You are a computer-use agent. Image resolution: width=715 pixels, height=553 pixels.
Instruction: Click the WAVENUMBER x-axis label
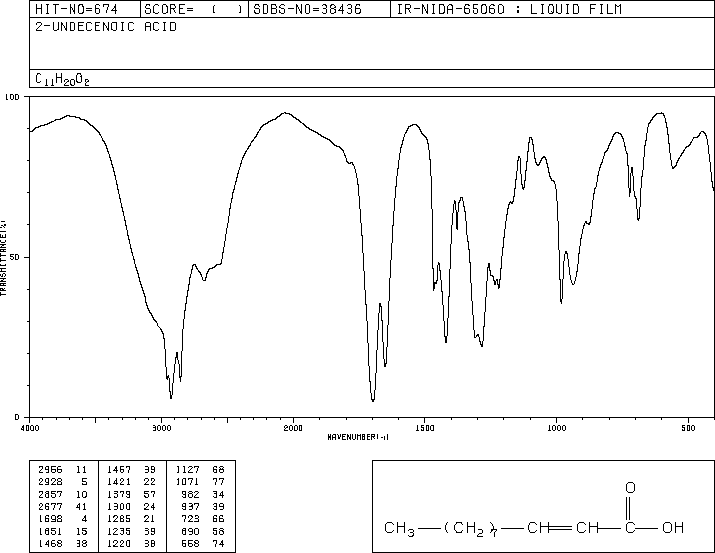(x=358, y=437)
